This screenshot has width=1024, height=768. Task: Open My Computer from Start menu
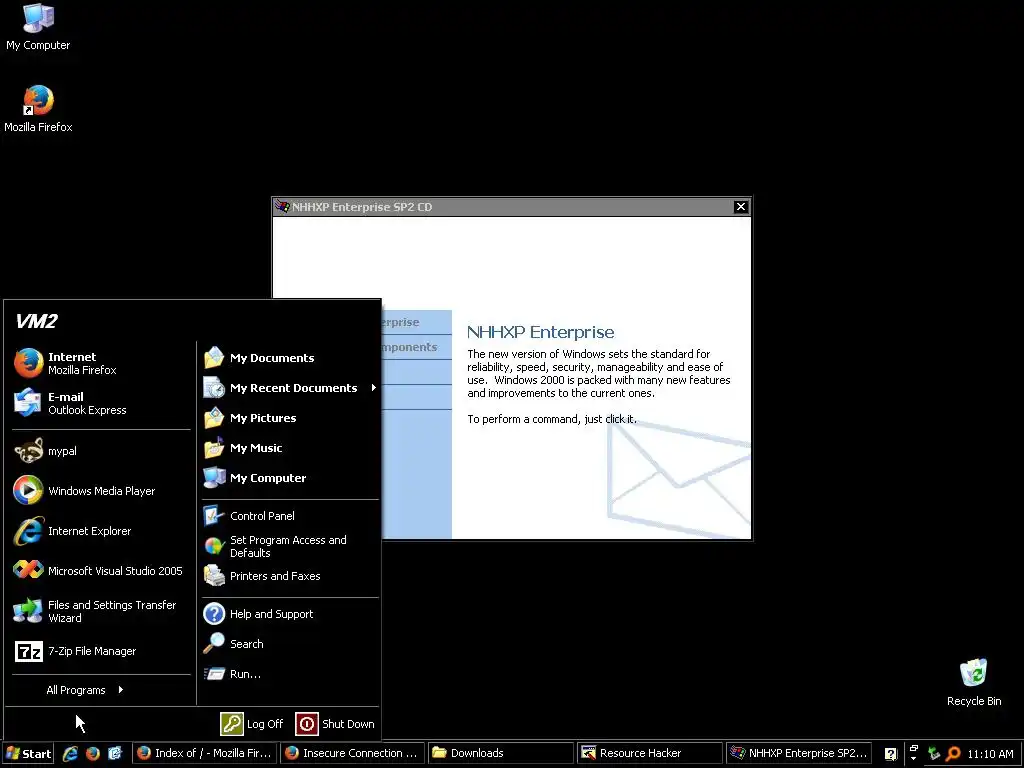(290, 478)
